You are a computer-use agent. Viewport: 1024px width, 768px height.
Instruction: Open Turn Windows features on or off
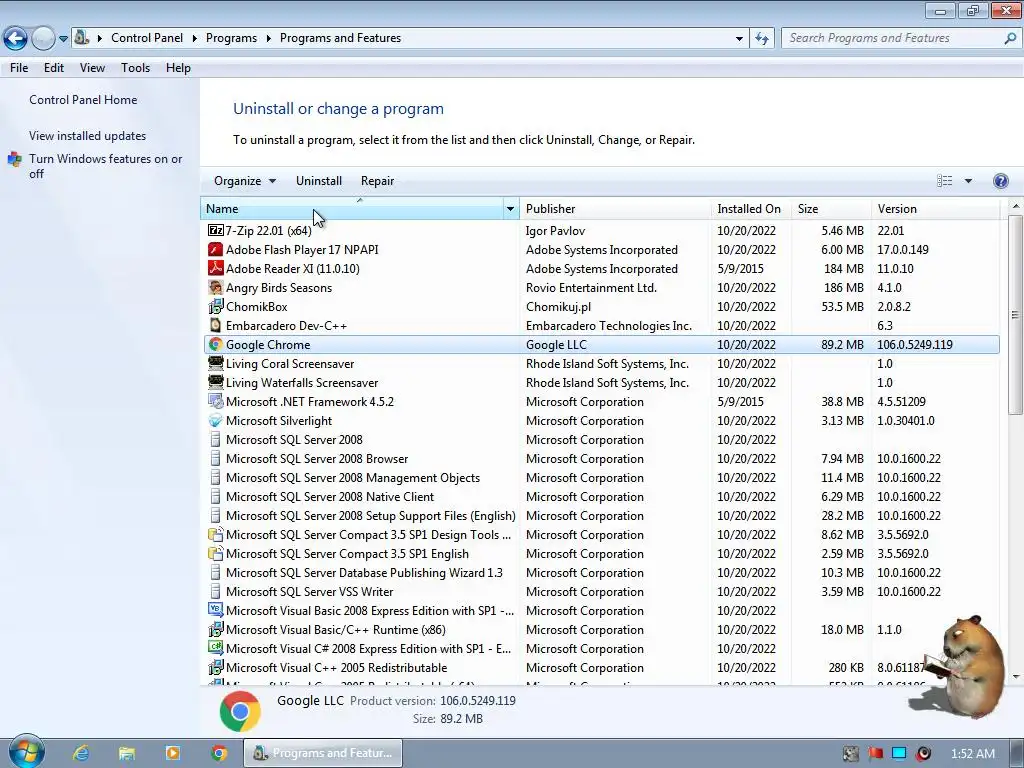(105, 166)
